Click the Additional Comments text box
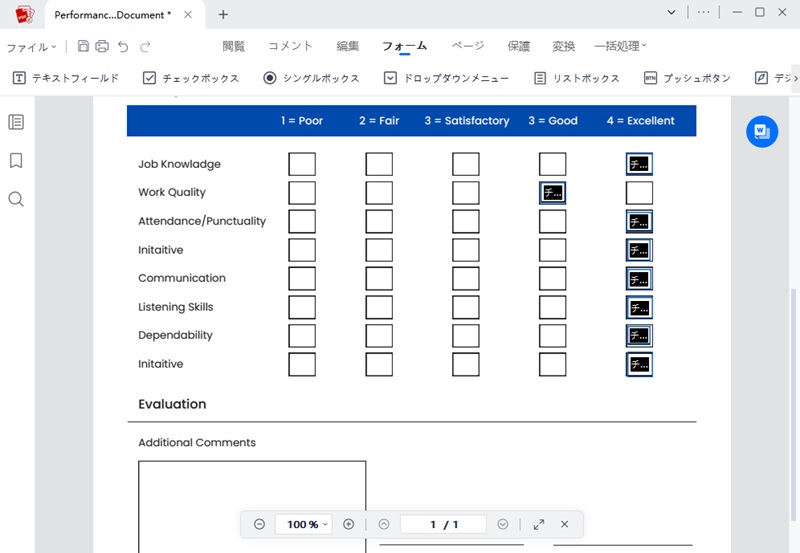The image size is (800, 553). point(252,507)
